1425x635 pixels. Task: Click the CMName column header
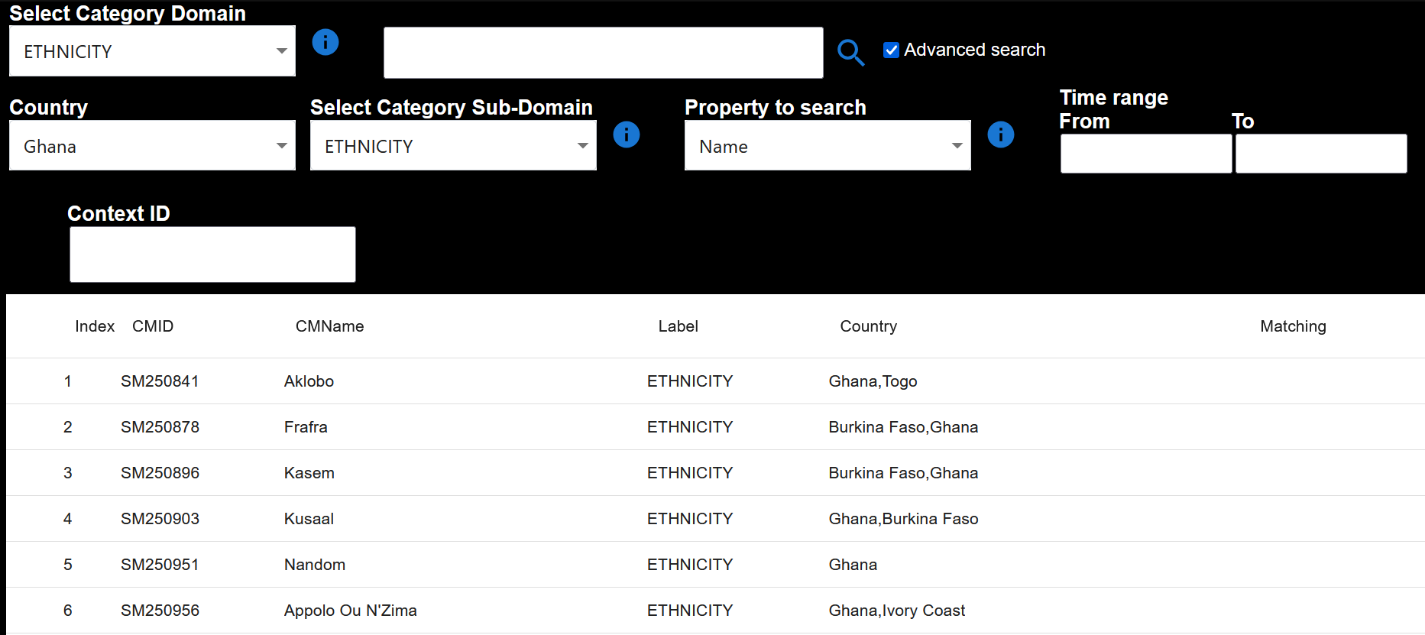pyautogui.click(x=329, y=326)
